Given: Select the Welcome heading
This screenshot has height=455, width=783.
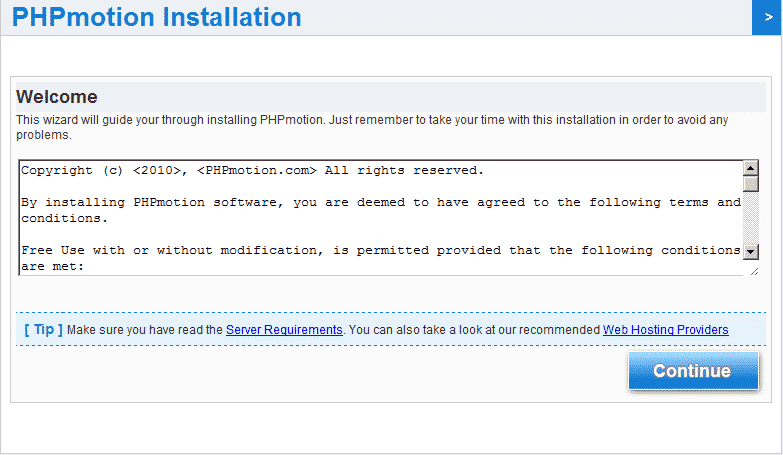Looking at the screenshot, I should tap(57, 97).
